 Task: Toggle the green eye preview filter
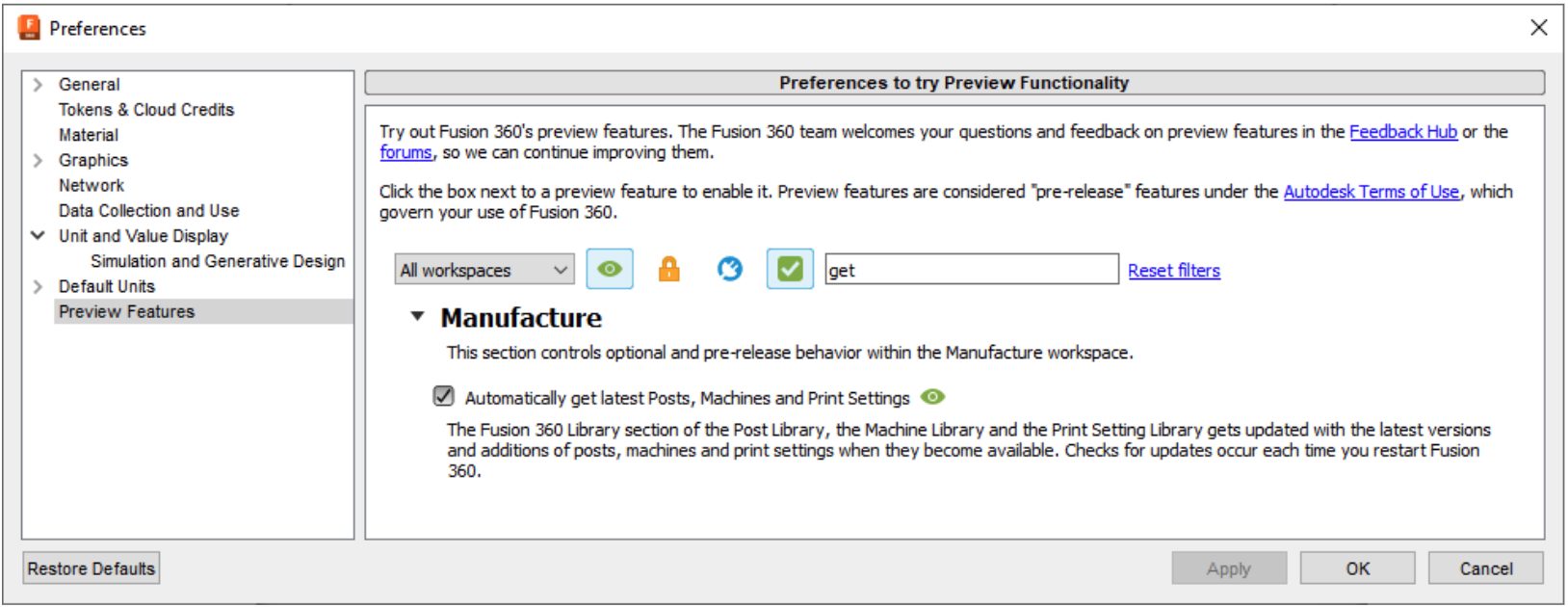pyautogui.click(x=610, y=270)
